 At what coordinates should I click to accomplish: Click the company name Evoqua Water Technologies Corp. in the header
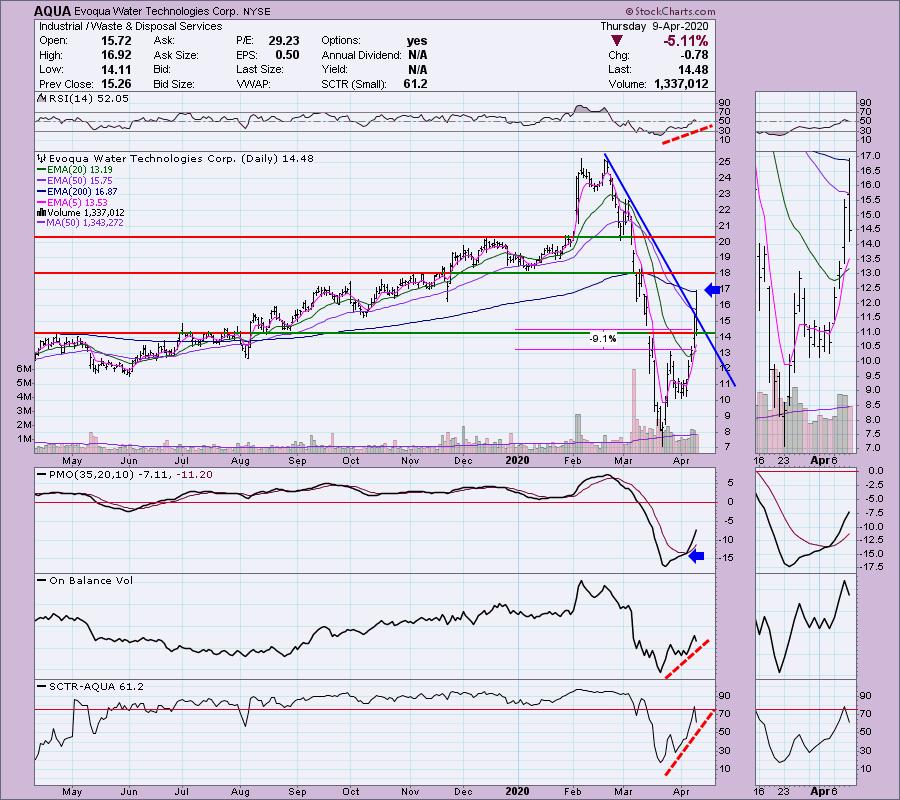(156, 11)
